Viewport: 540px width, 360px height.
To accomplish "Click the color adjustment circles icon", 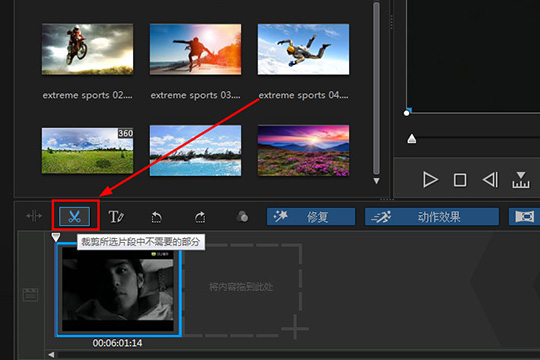I will coord(242,217).
